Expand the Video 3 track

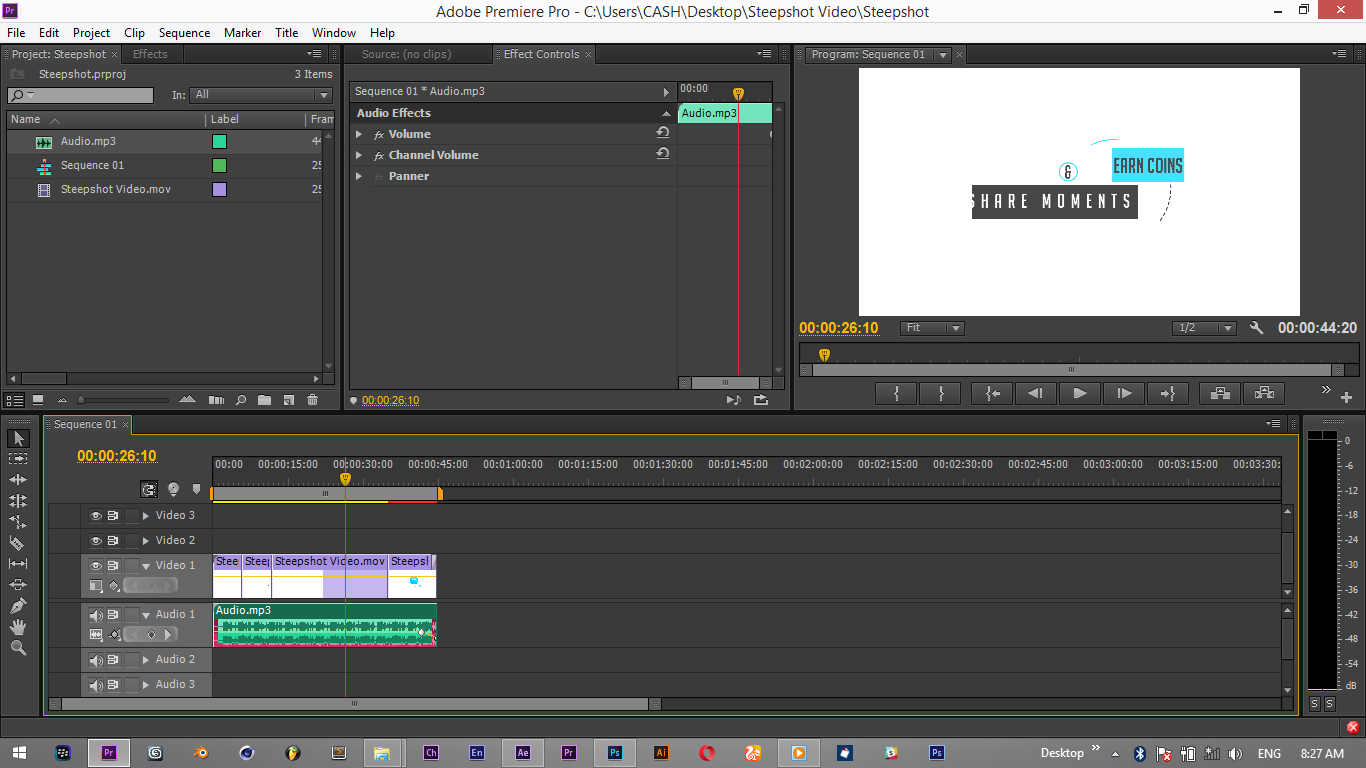(x=146, y=516)
